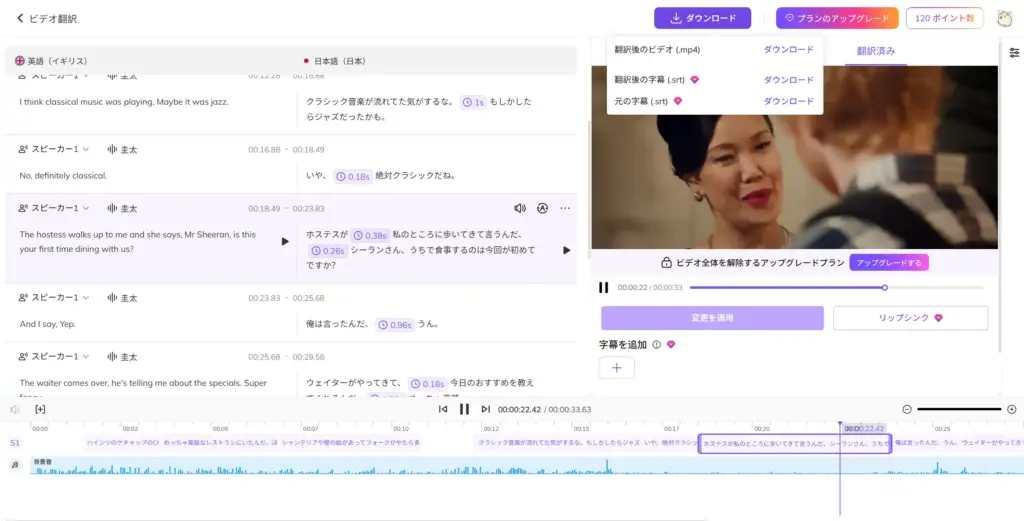
Task: Play the original English audio for the hostess segment
Action: [285, 242]
